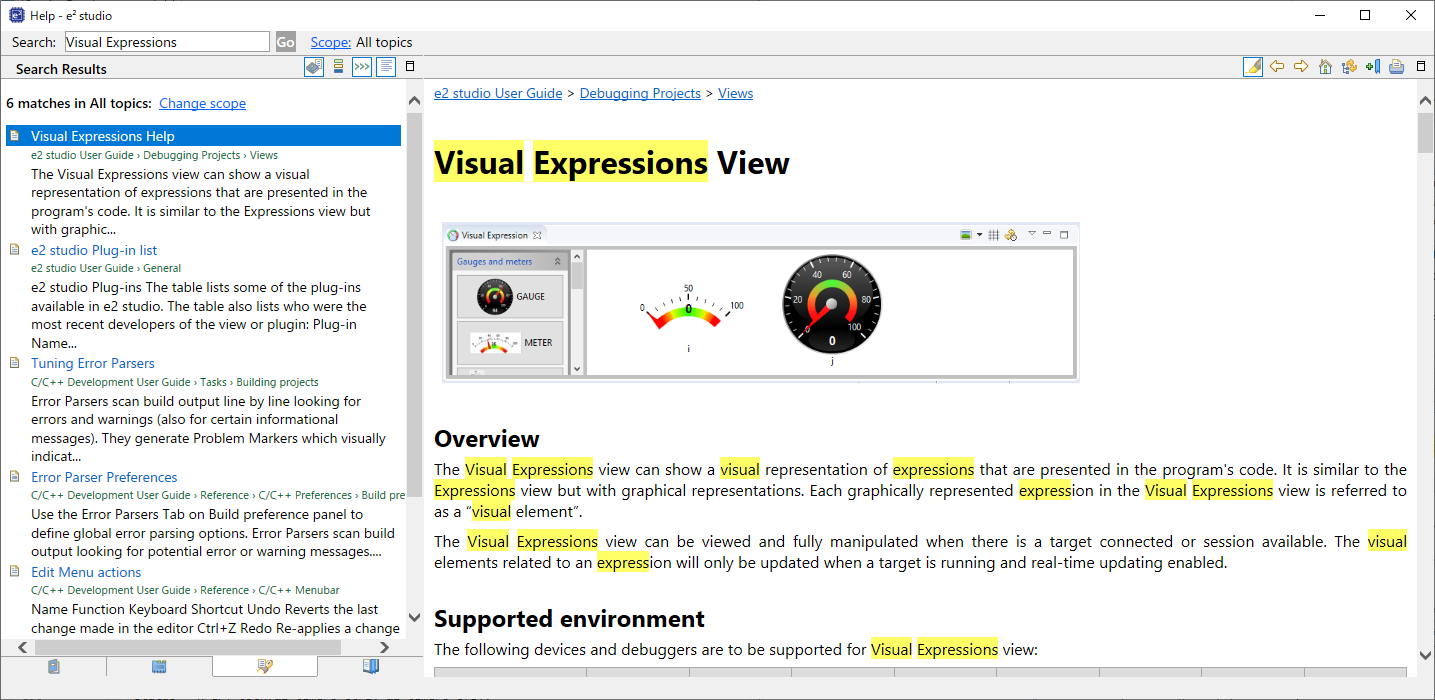Image resolution: width=1435 pixels, height=700 pixels.
Task: Toggle the show result descriptions button
Action: tap(386, 67)
